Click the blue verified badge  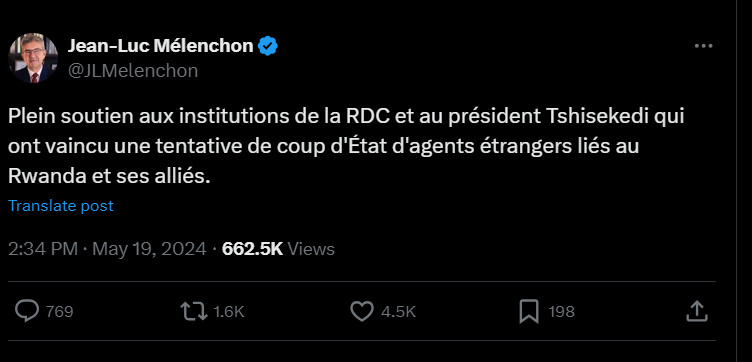pos(268,46)
